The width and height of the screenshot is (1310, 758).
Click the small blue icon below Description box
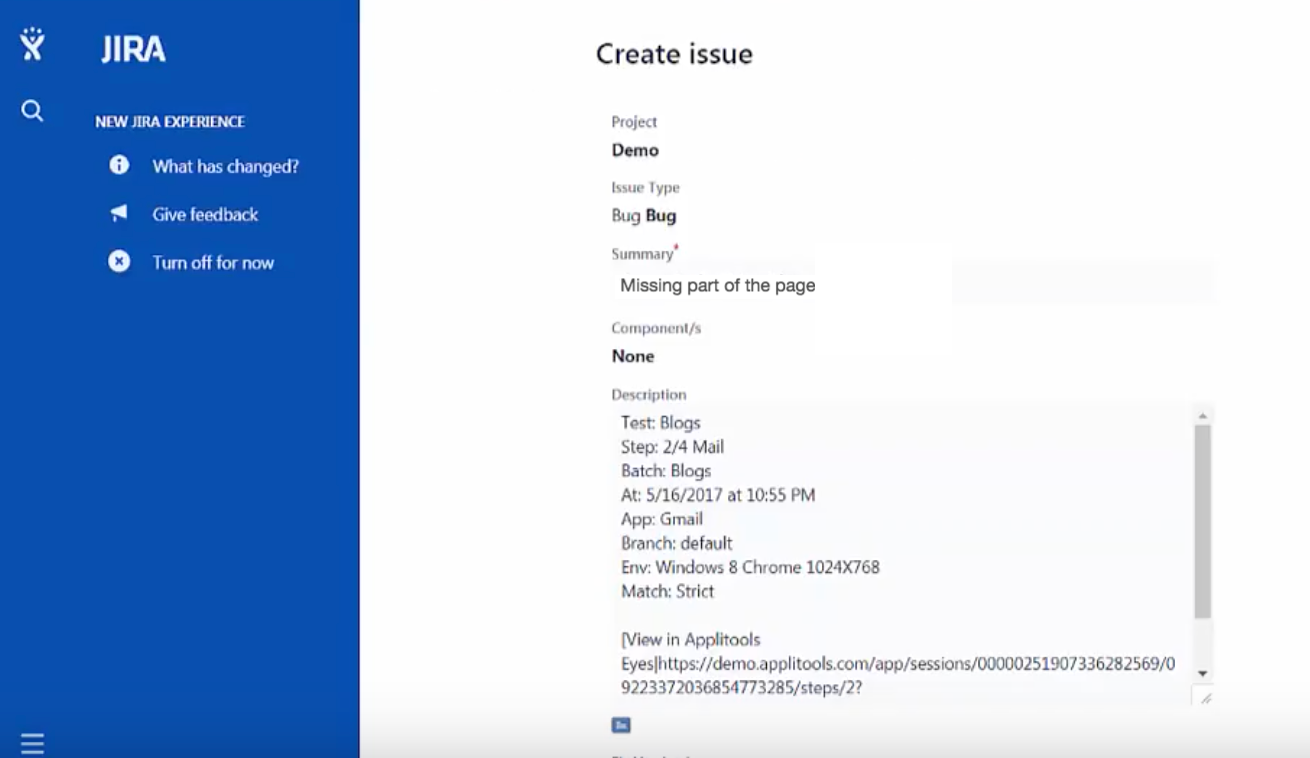click(x=621, y=725)
